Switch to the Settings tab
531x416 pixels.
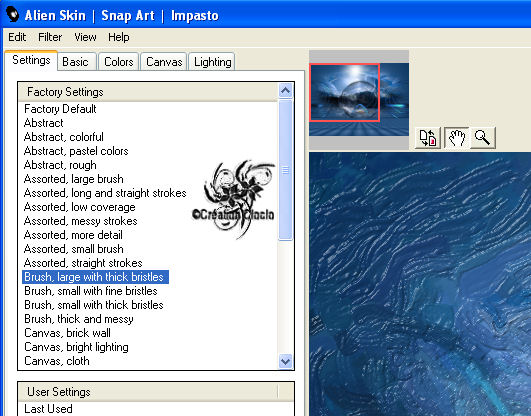(x=31, y=60)
